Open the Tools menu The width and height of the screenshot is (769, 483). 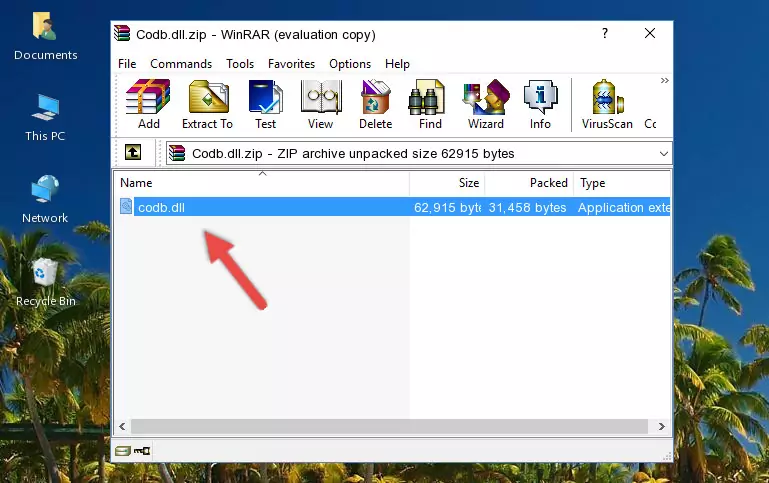[240, 64]
